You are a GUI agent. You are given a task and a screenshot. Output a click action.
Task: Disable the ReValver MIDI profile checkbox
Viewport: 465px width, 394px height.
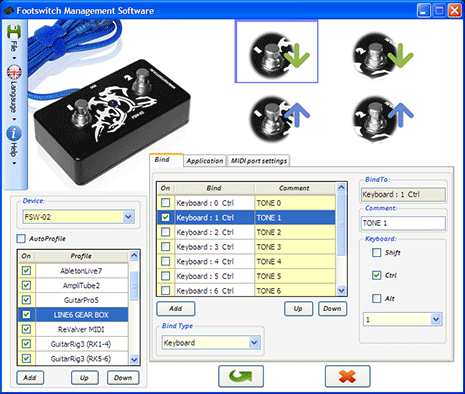click(26, 329)
